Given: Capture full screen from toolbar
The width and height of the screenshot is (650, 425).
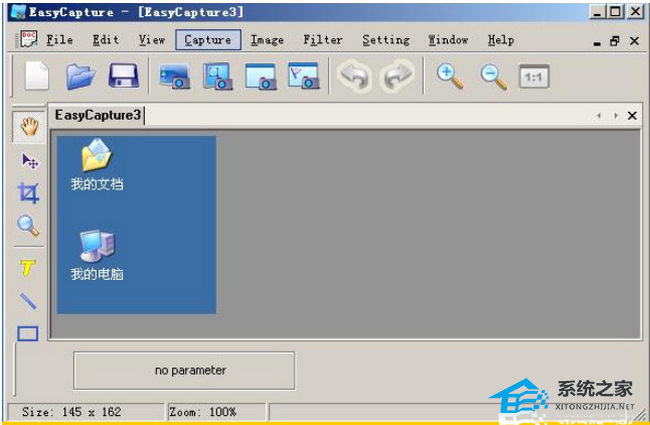Looking at the screenshot, I should [x=175, y=76].
